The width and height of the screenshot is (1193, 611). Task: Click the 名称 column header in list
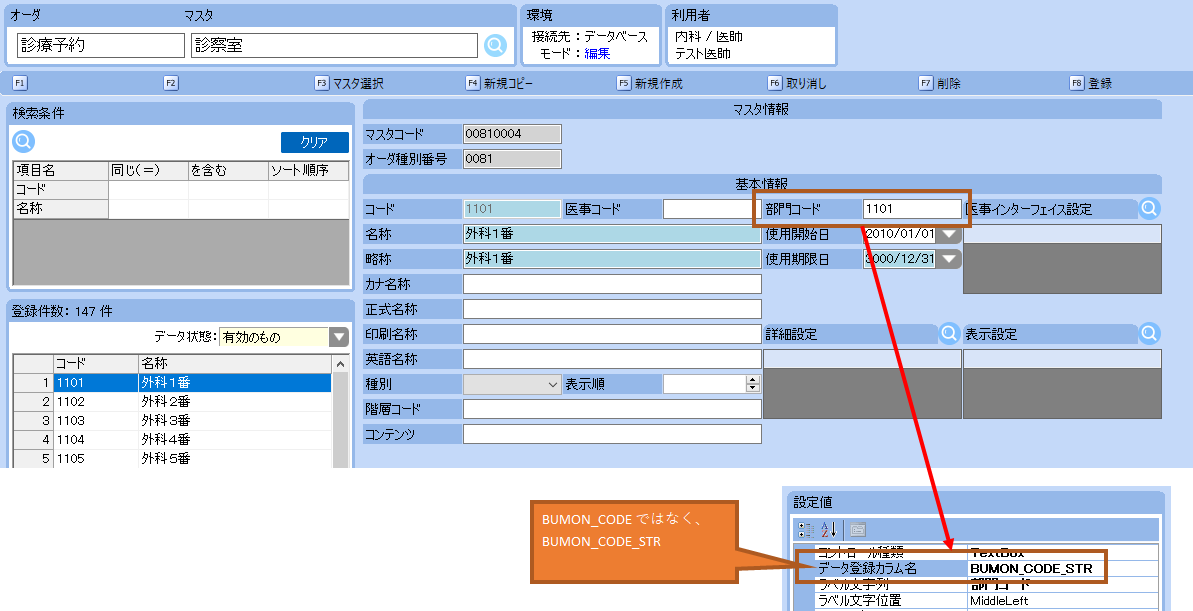(234, 364)
